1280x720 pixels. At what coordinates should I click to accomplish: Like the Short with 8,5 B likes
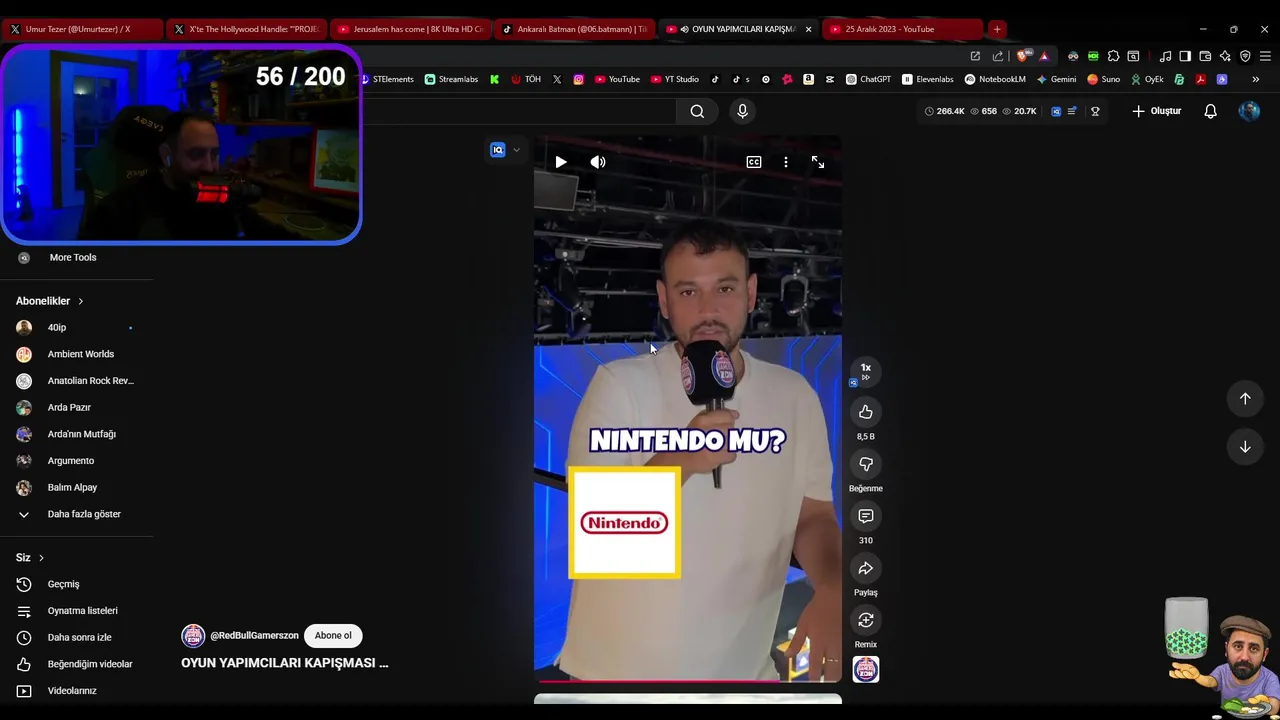click(x=866, y=412)
